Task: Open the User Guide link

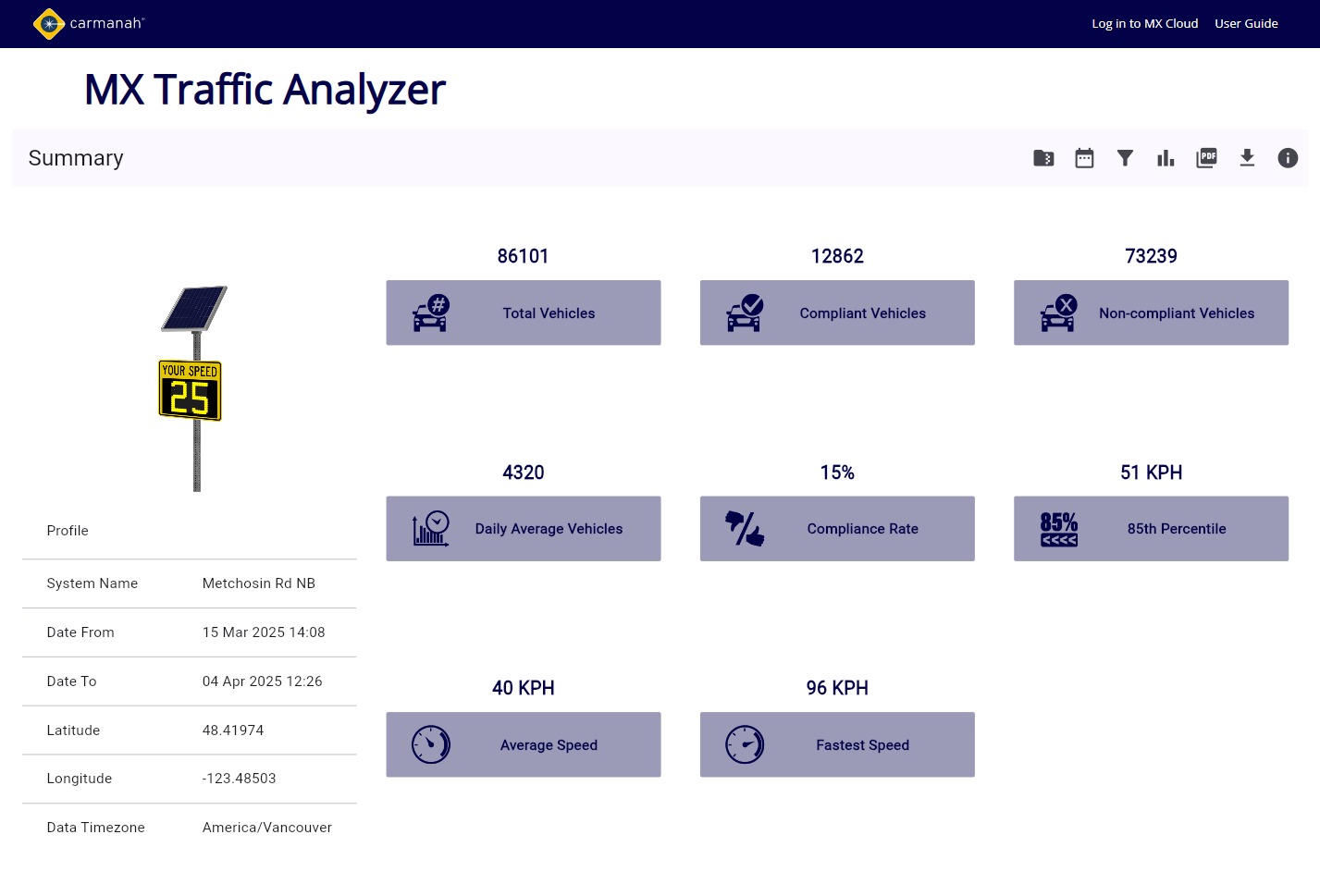Action: [x=1246, y=24]
